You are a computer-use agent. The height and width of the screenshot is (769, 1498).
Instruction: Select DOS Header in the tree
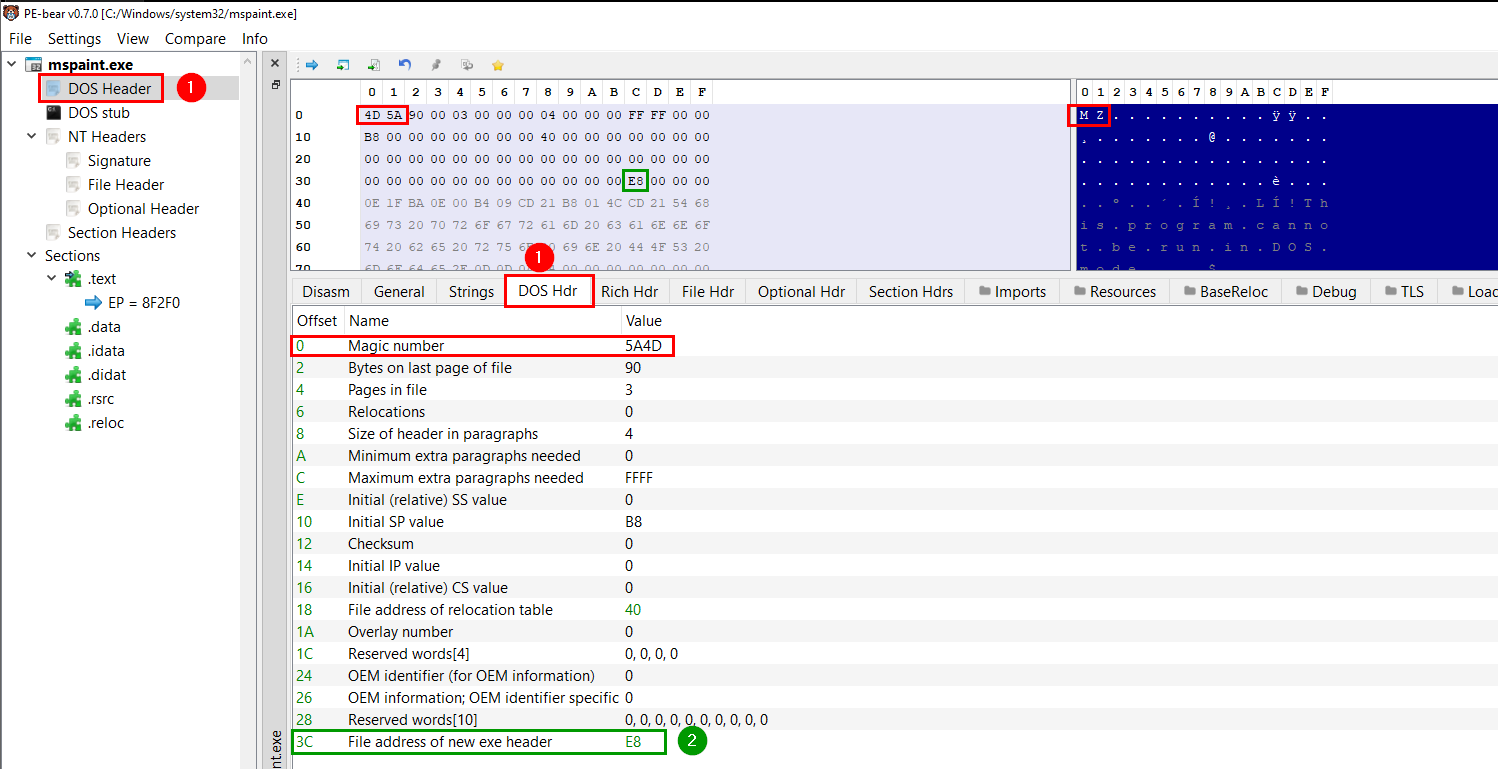coord(110,89)
